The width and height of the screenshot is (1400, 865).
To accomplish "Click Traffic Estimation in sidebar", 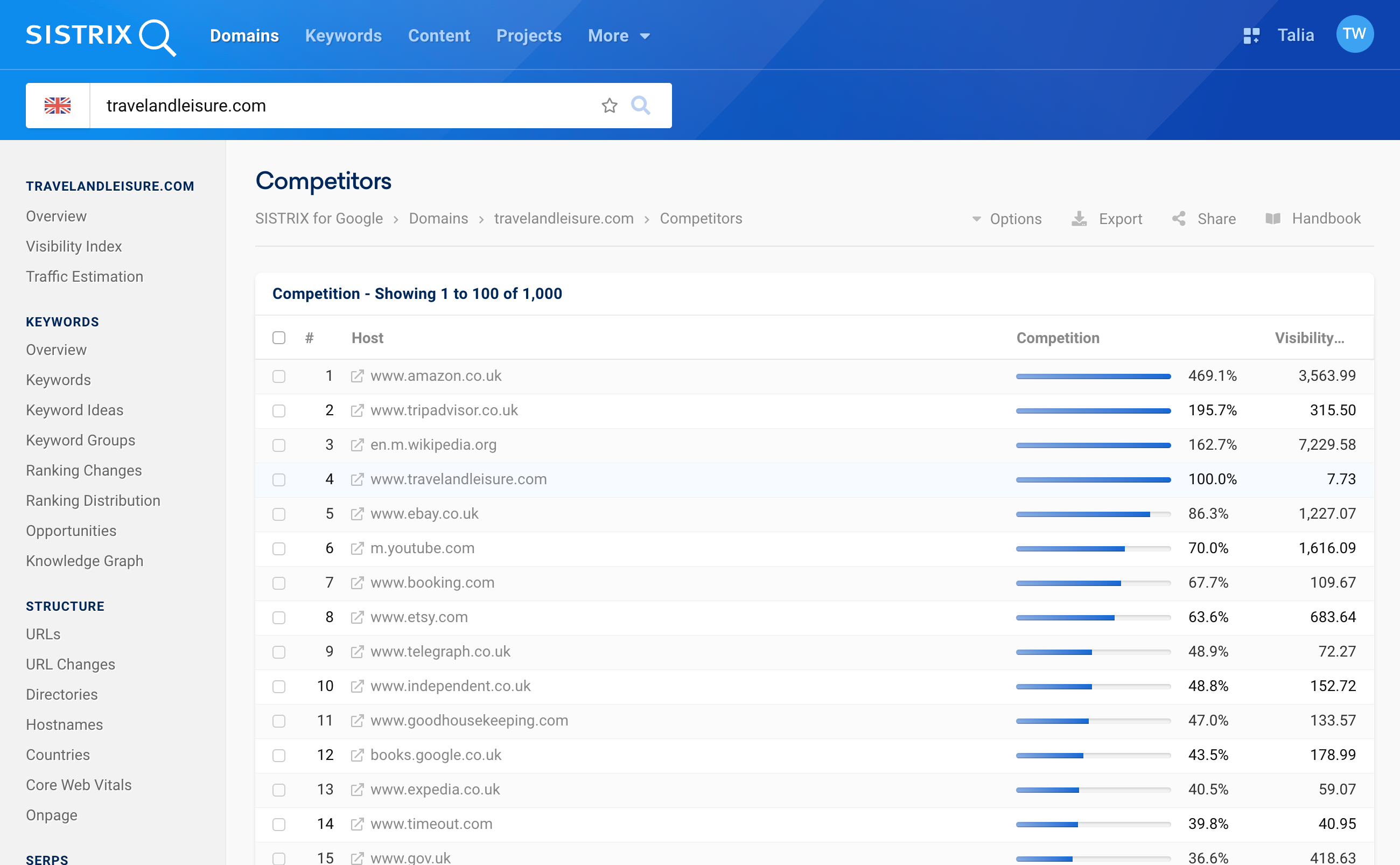I will click(84, 275).
